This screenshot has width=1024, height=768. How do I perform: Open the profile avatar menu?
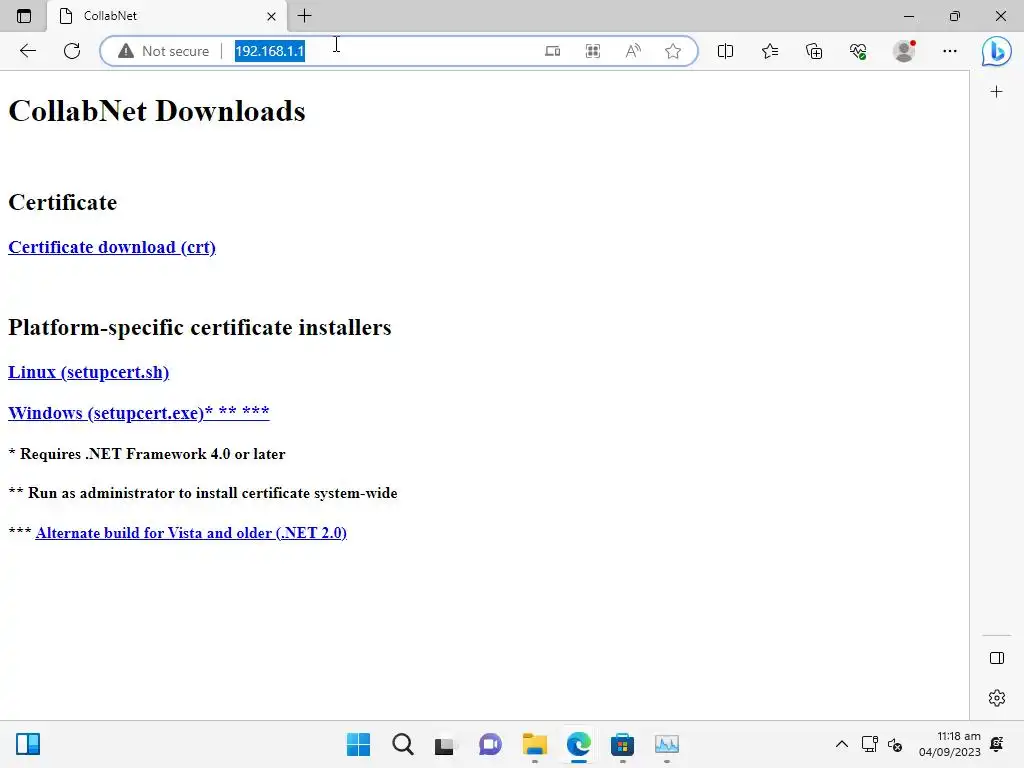click(x=904, y=51)
